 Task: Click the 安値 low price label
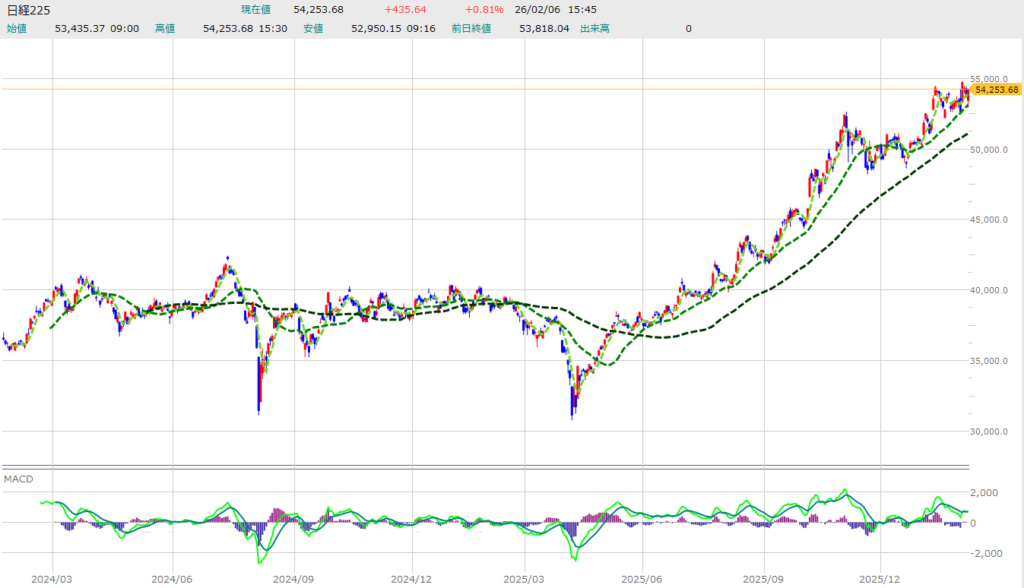click(313, 29)
